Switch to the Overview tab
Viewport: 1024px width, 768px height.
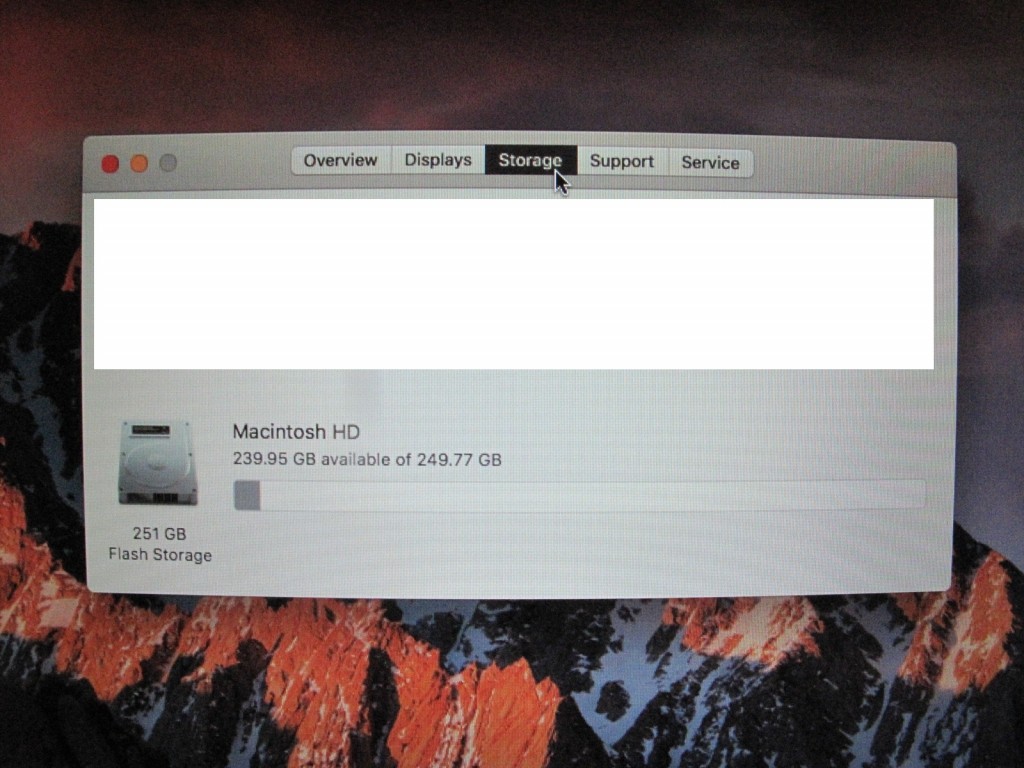pyautogui.click(x=341, y=161)
